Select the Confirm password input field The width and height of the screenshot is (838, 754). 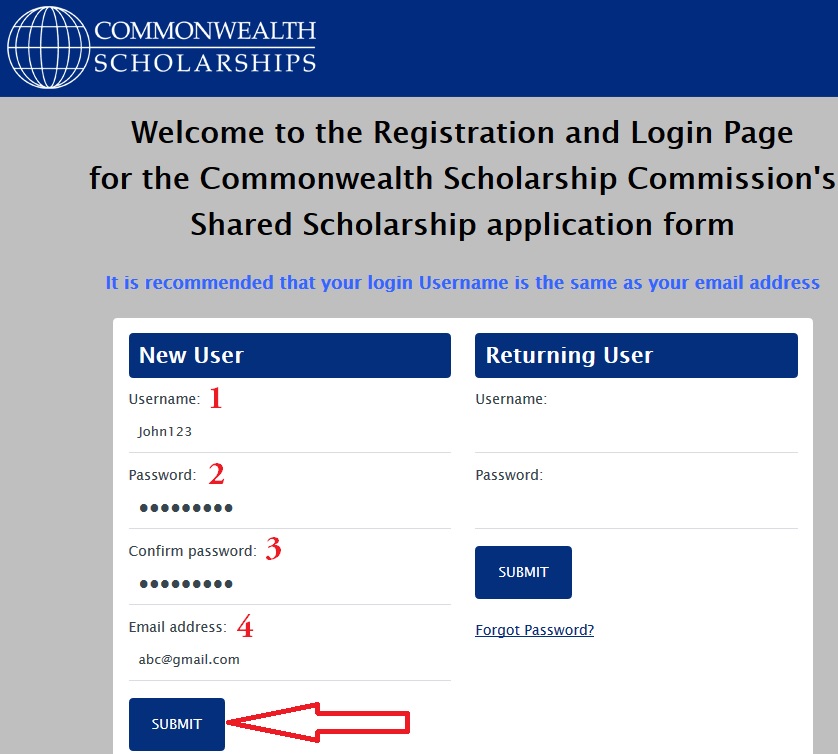pos(289,584)
